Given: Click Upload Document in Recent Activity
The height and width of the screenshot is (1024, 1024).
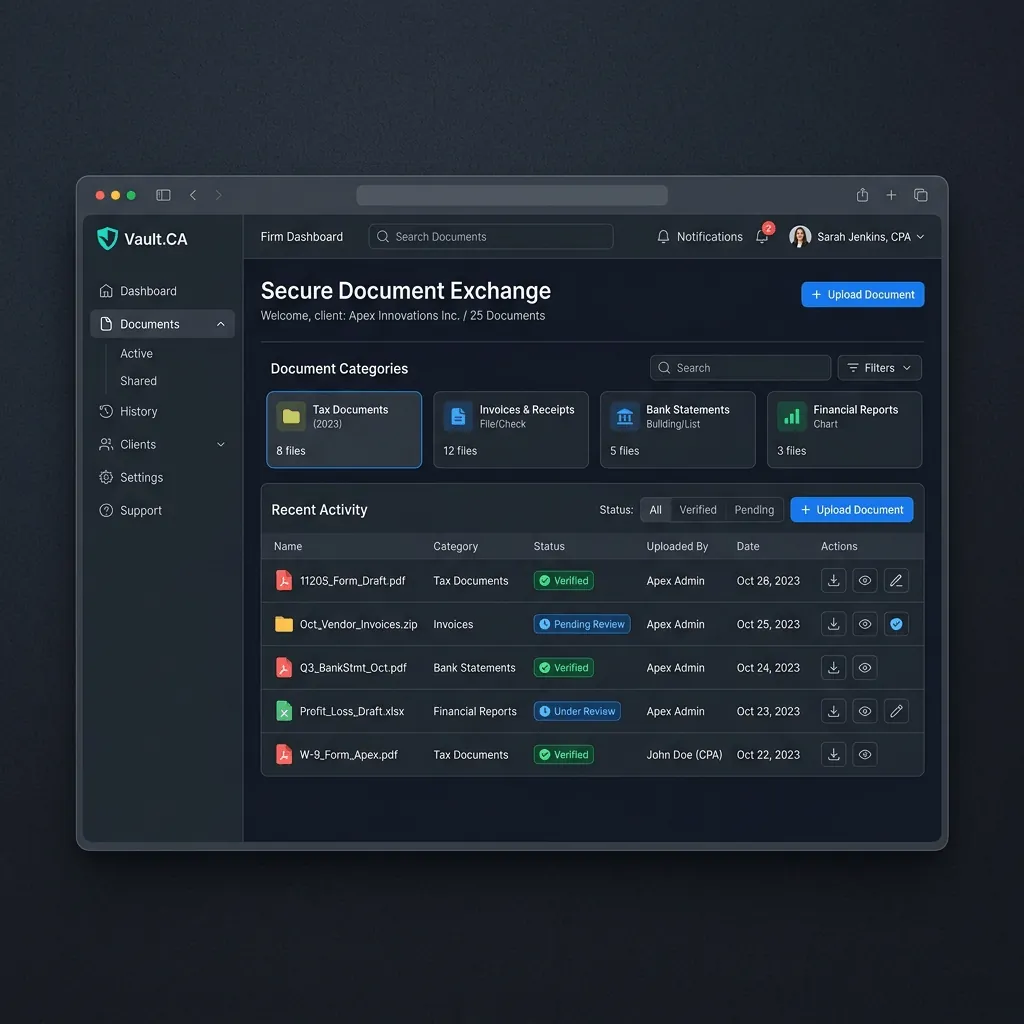Looking at the screenshot, I should coord(852,509).
